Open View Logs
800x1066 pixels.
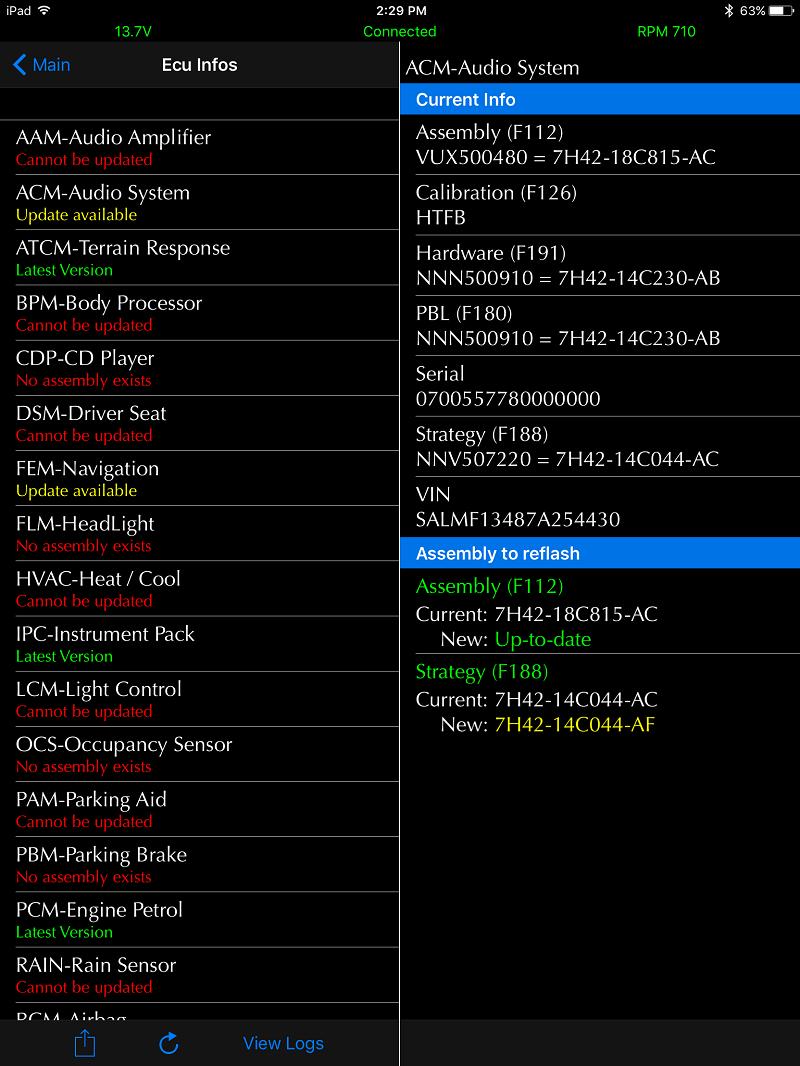pos(283,1043)
